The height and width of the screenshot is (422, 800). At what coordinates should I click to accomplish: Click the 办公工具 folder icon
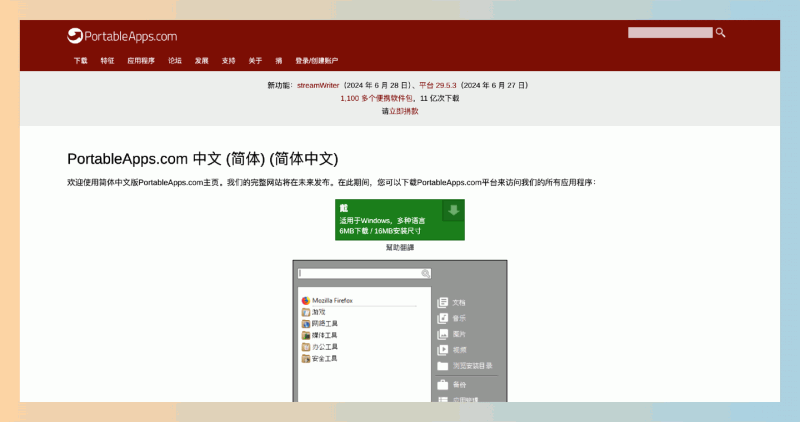coord(306,347)
